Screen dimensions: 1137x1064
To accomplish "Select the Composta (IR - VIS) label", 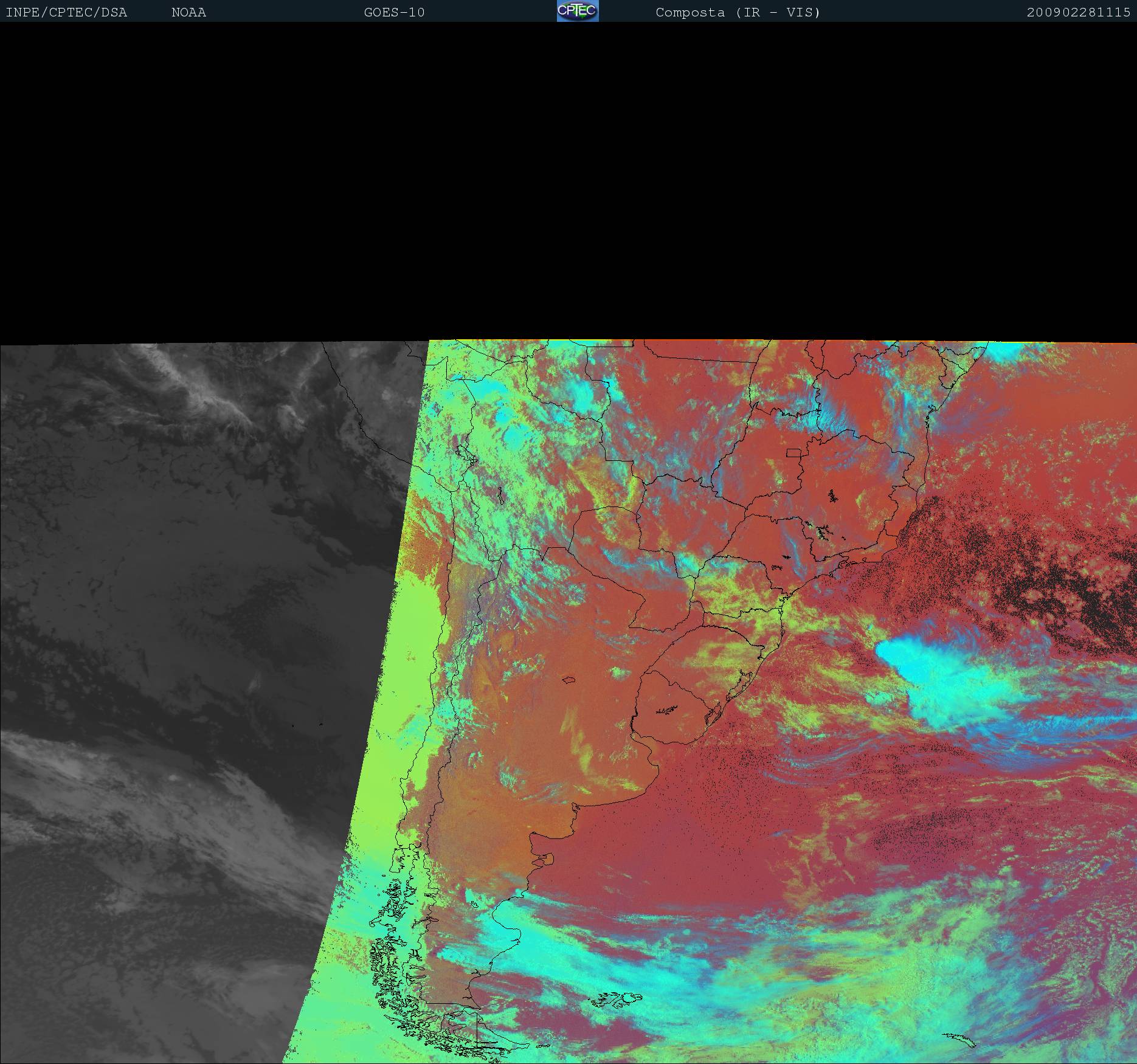I will pos(738,13).
